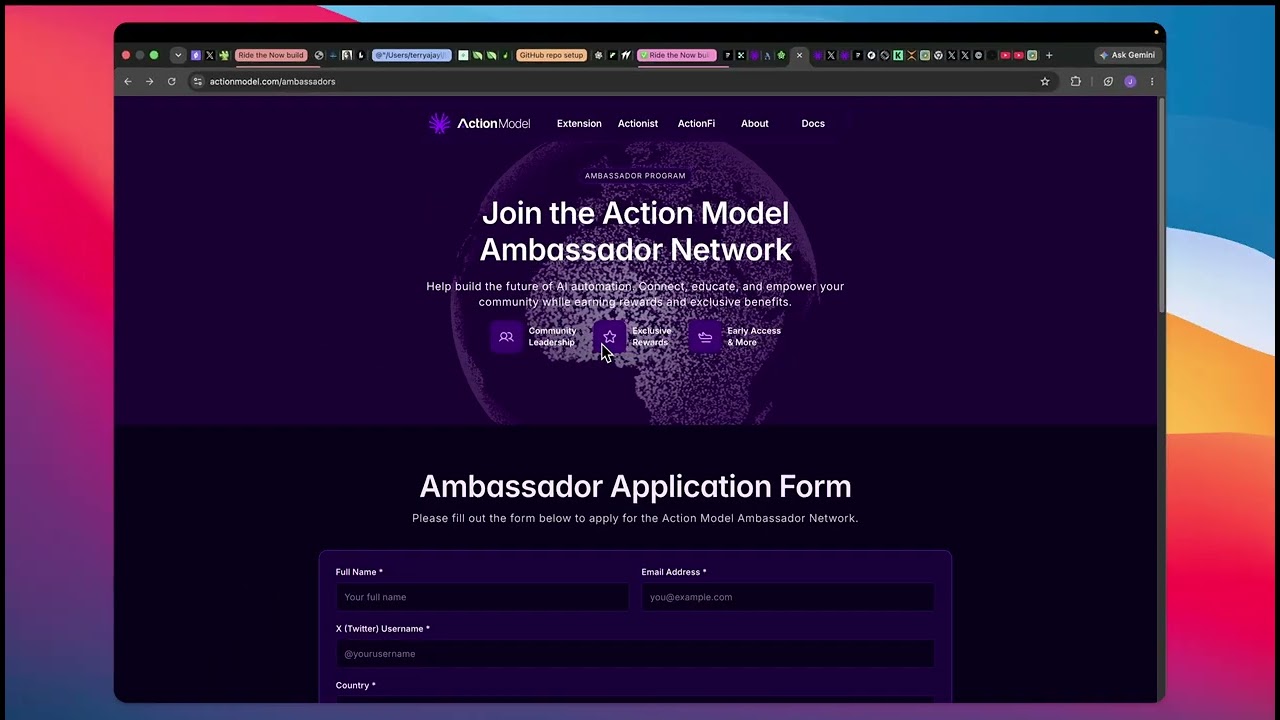
Task: Expand the red 'Ride the Now build' tab group
Action: tap(271, 55)
